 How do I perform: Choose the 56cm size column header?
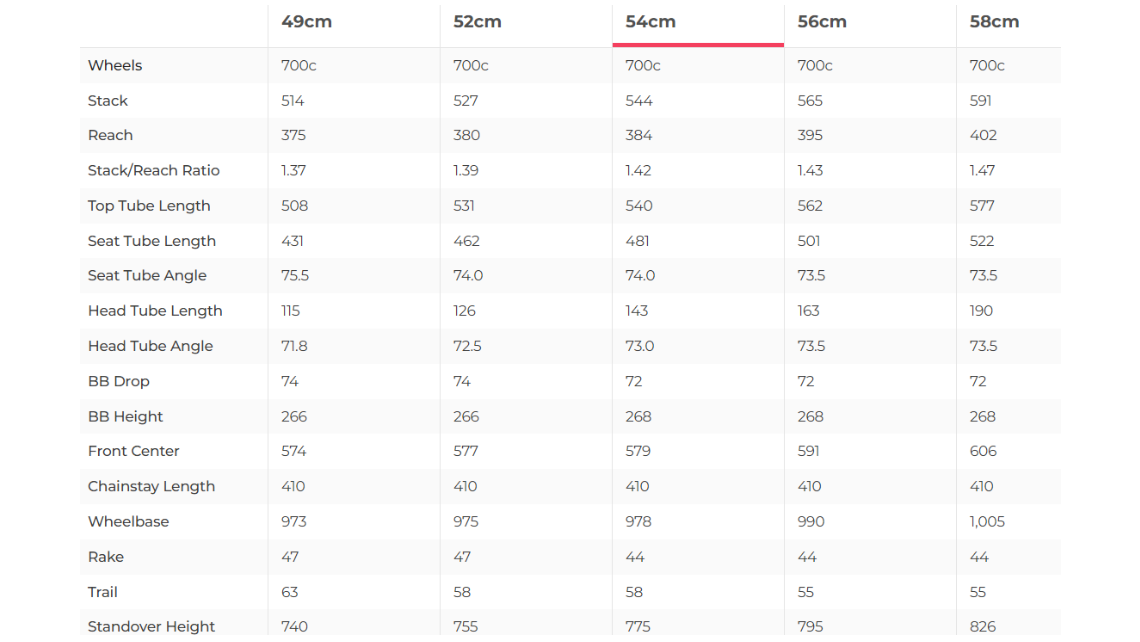click(822, 22)
